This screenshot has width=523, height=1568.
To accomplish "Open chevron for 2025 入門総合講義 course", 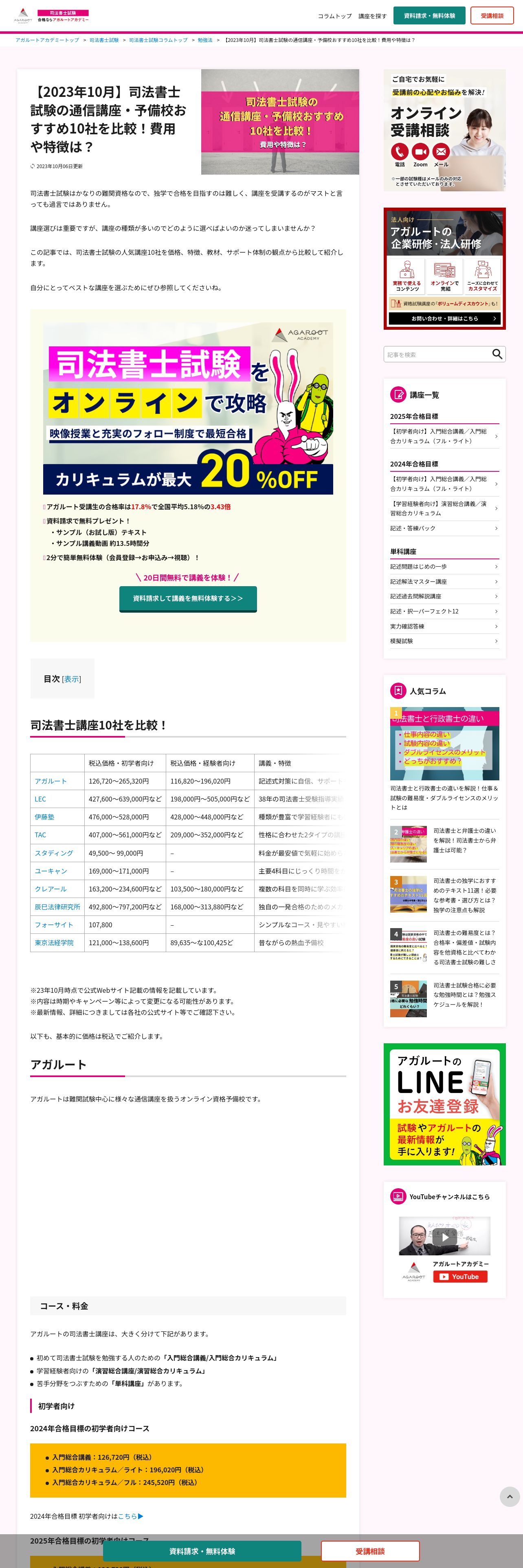I will click(x=496, y=436).
